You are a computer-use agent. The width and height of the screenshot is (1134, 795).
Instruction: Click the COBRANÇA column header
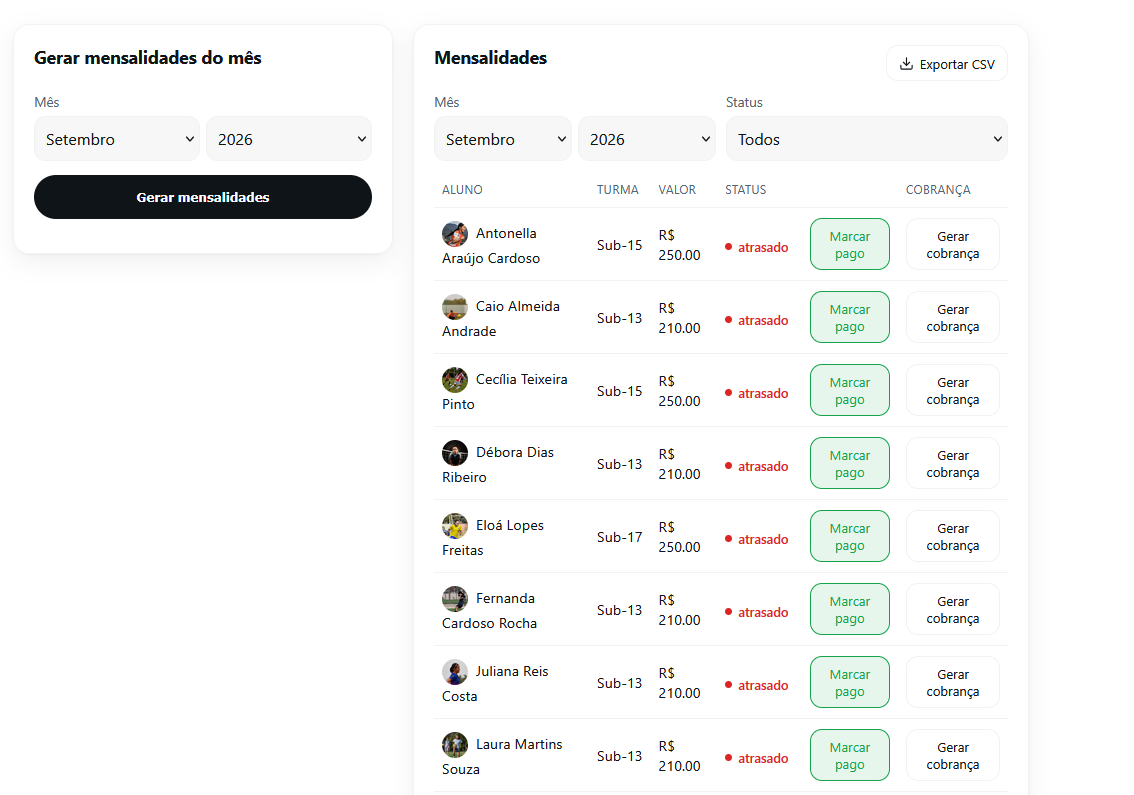click(x=938, y=190)
